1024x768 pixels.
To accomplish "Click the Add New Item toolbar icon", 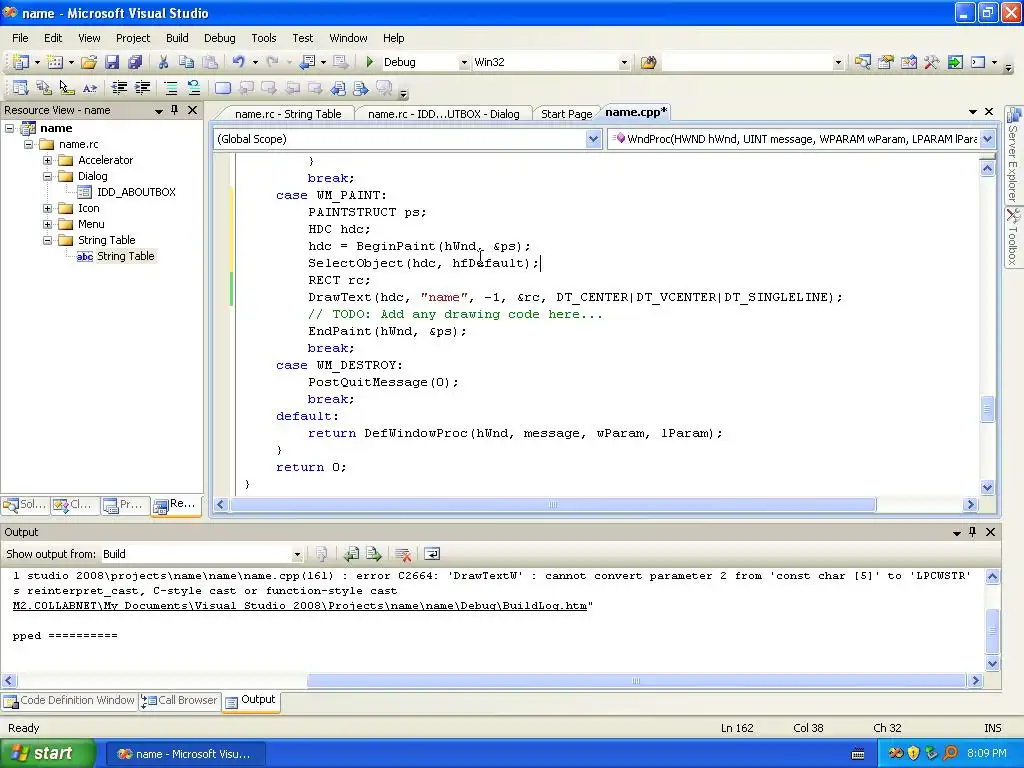I will coord(56,62).
